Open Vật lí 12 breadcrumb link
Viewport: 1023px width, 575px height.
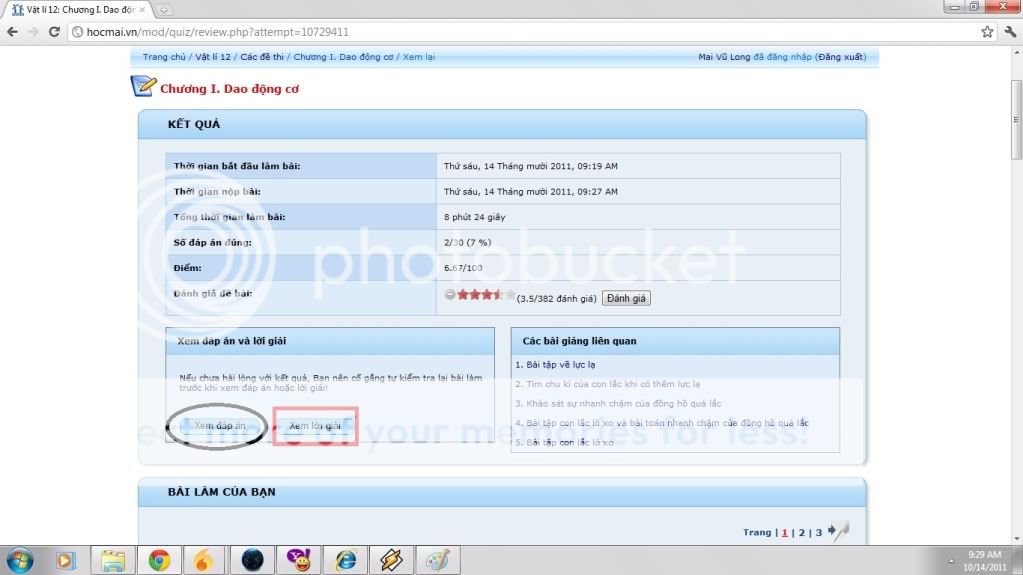tap(213, 57)
